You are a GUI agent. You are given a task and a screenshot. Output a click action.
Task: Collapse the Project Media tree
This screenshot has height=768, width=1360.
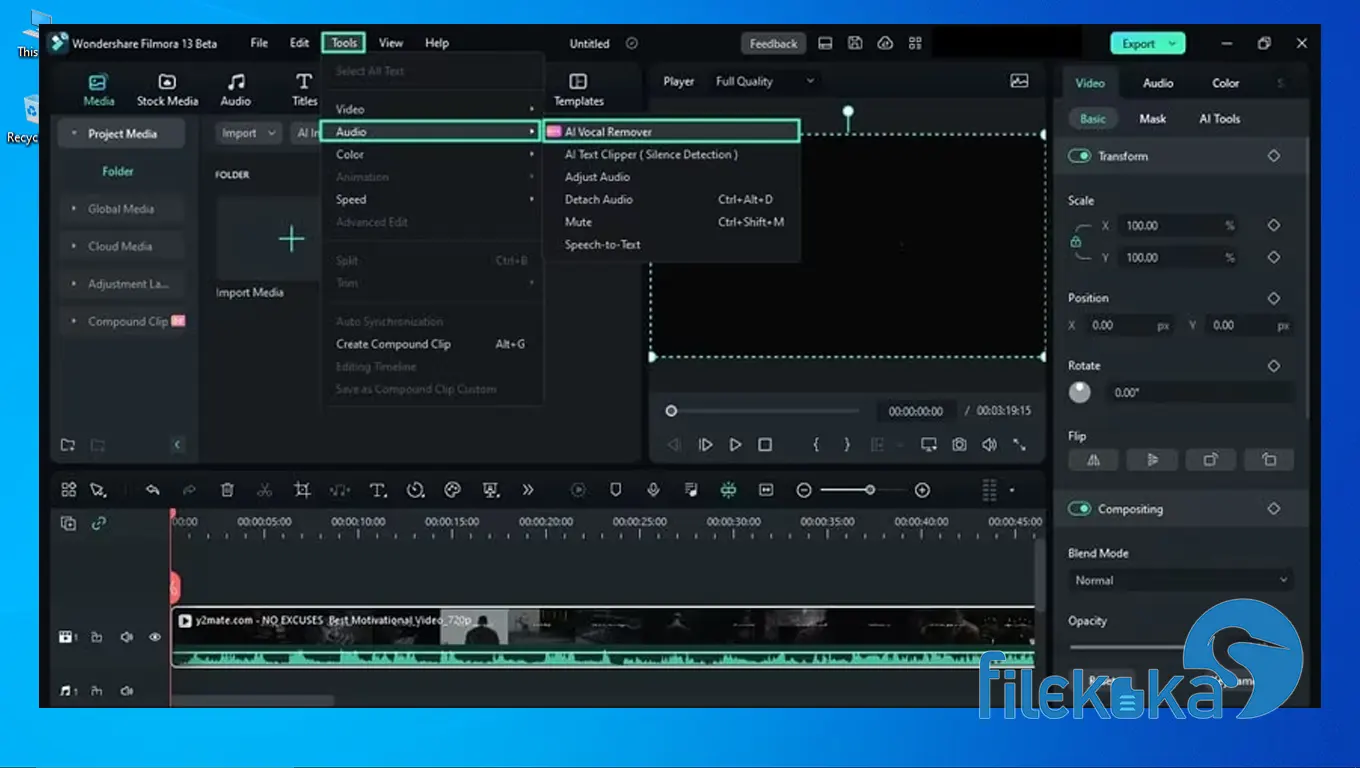74,134
